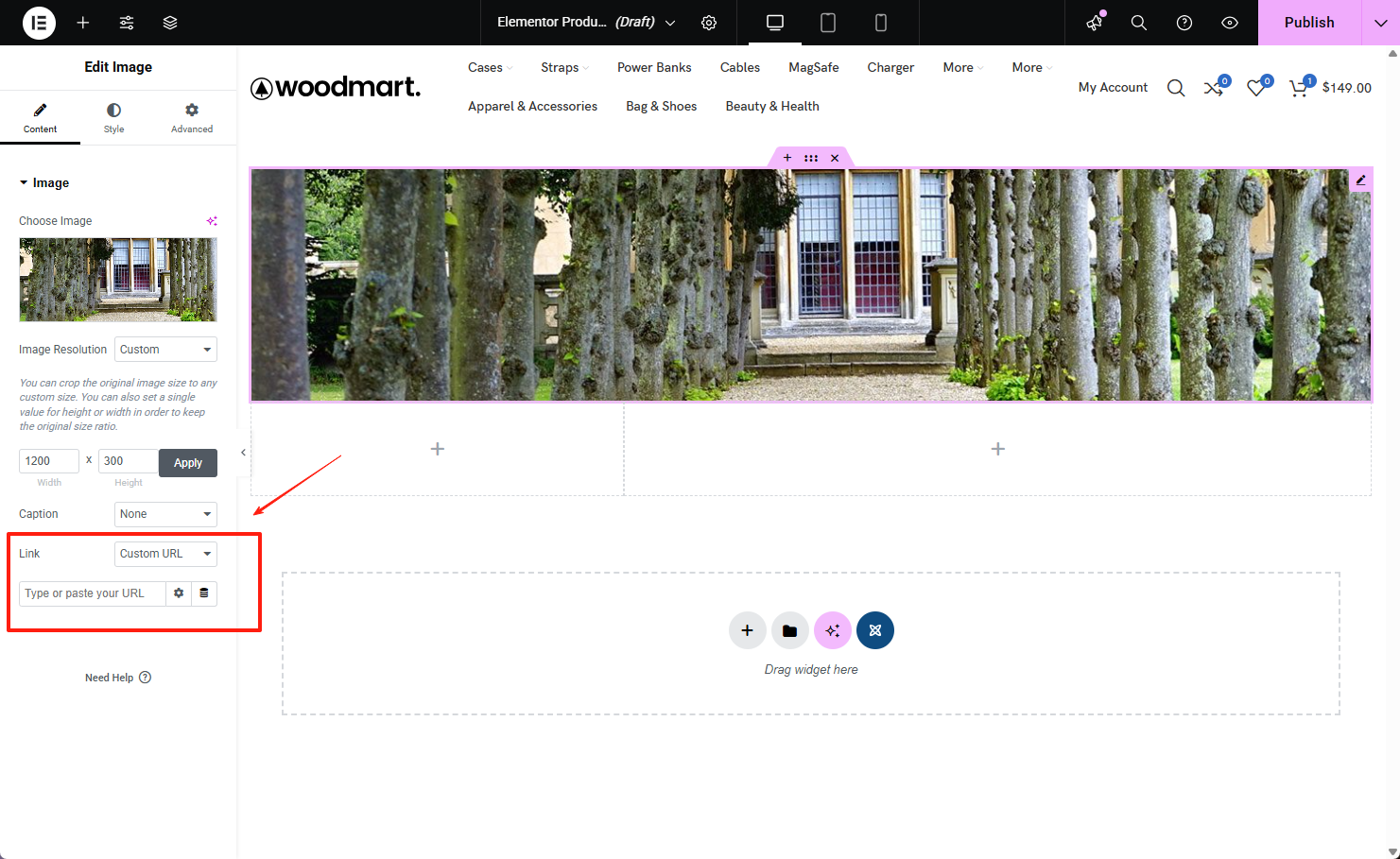Screen dimensions: 1400x859
Task: Open link options gear beside URL field
Action: [179, 593]
